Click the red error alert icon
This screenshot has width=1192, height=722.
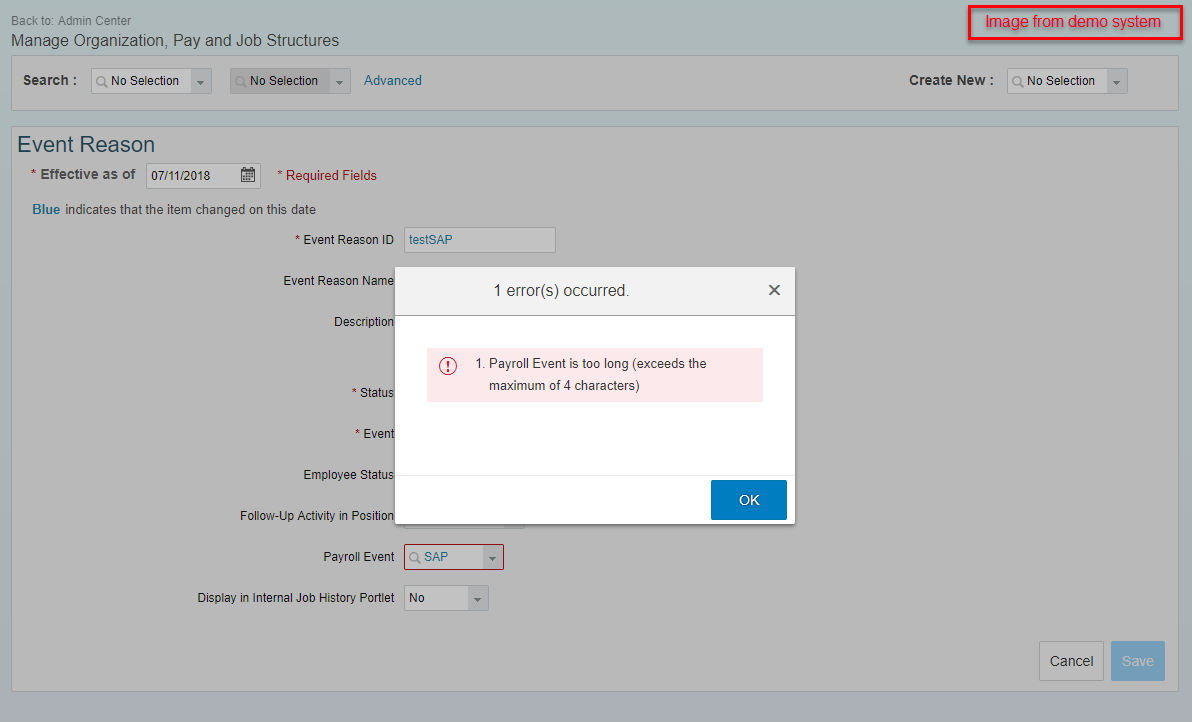click(448, 366)
